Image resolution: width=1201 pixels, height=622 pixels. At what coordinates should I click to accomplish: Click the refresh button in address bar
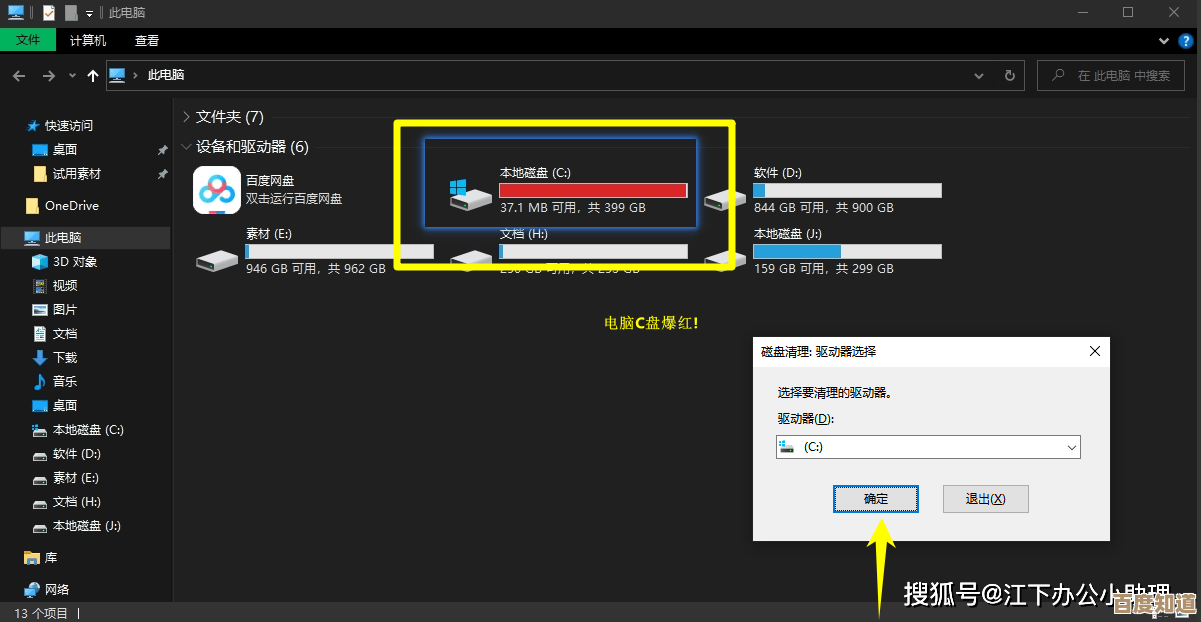pos(1010,76)
